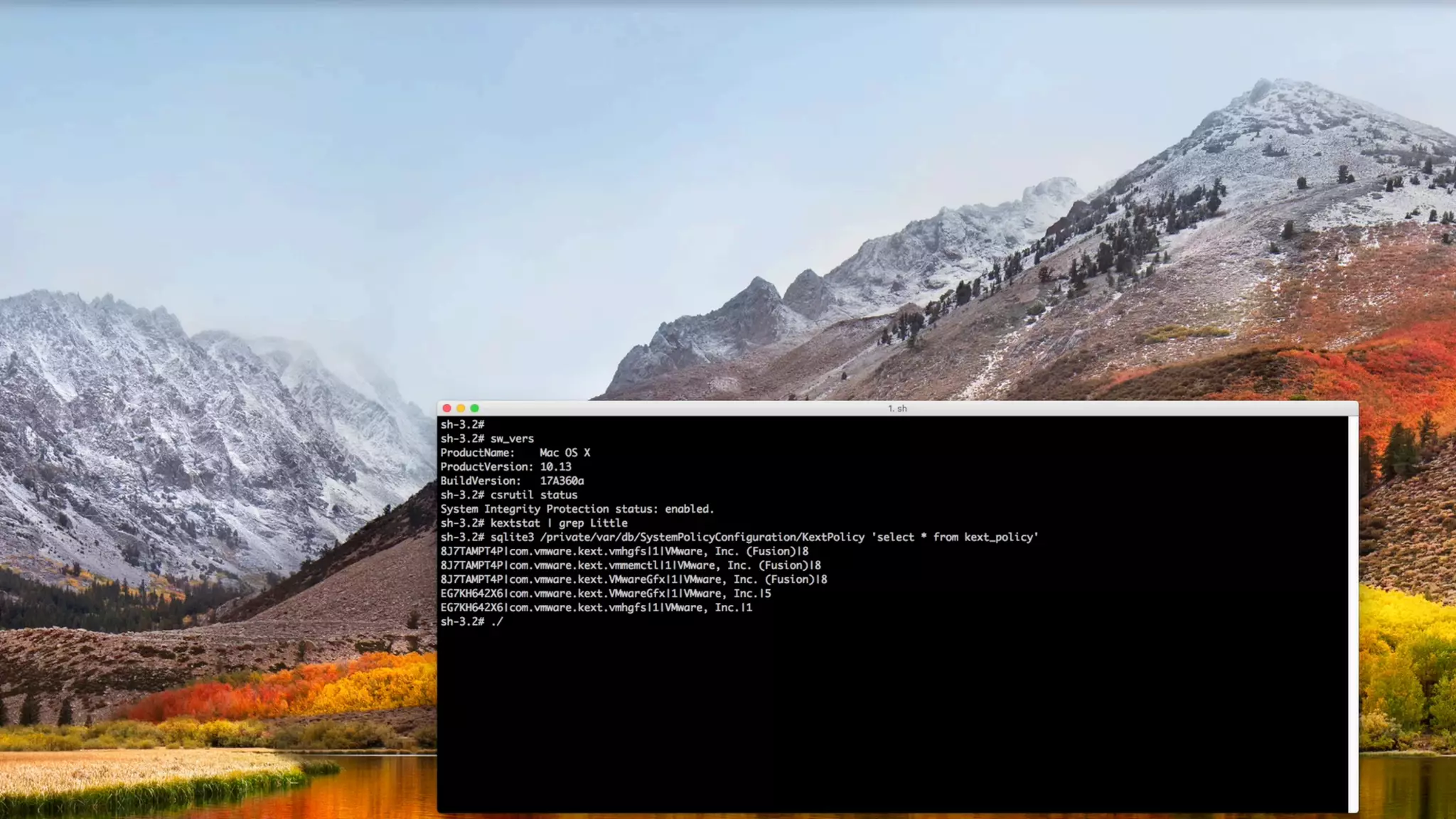The width and height of the screenshot is (1456, 819).
Task: Click the EG7KH642X6 VMwareGfx result row
Action: tap(606, 594)
